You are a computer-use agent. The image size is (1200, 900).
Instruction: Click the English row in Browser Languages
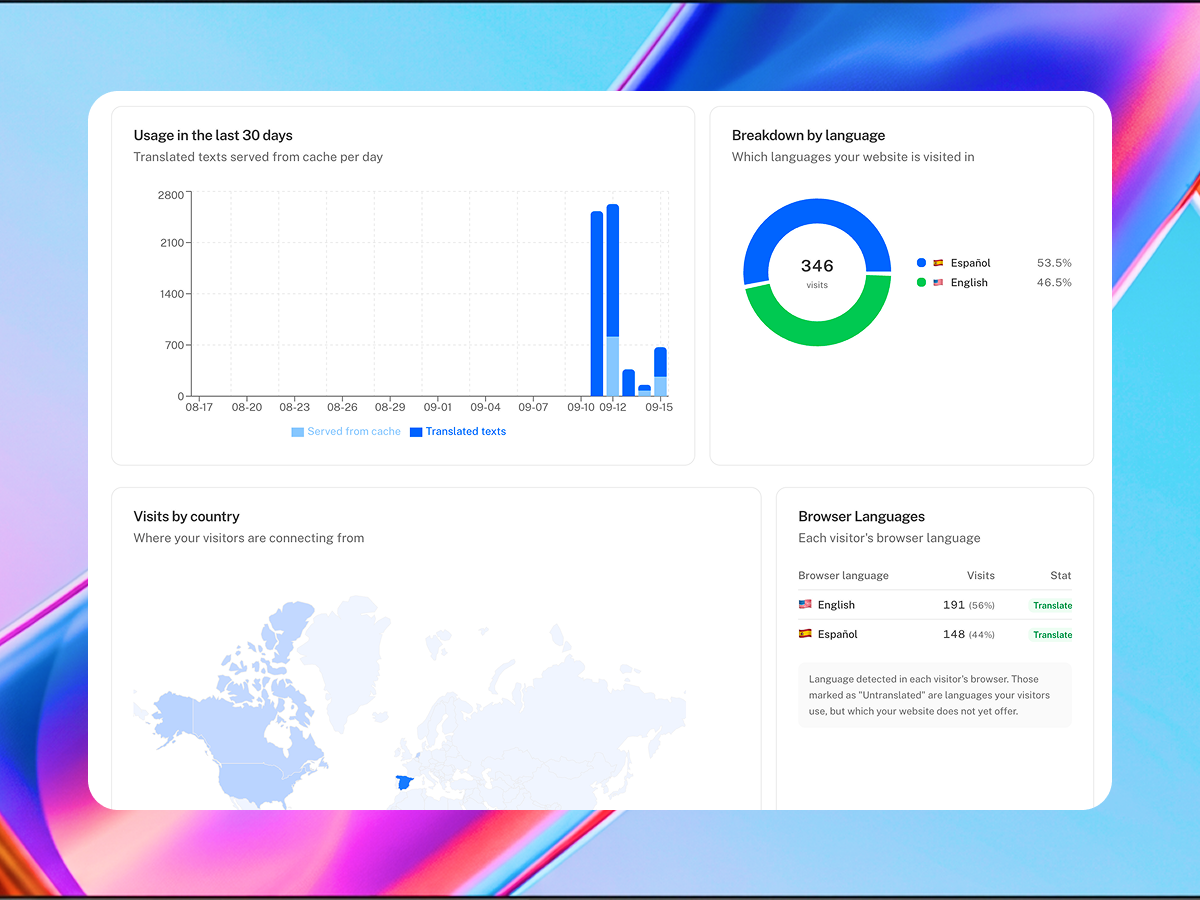tap(935, 605)
